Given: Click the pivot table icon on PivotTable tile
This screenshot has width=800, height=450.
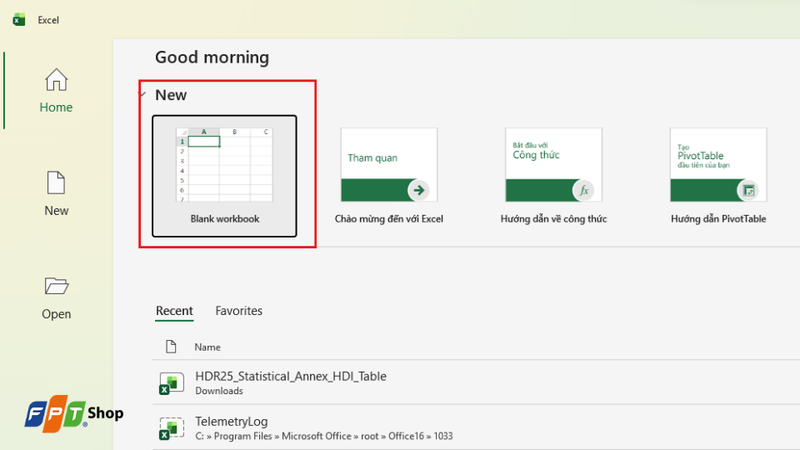Looking at the screenshot, I should point(748,190).
